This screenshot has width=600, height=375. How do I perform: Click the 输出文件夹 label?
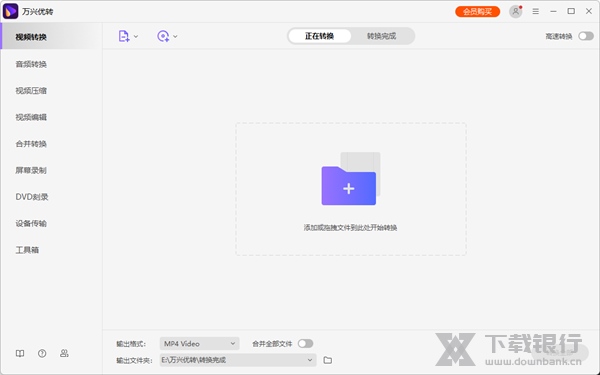pyautogui.click(x=134, y=360)
